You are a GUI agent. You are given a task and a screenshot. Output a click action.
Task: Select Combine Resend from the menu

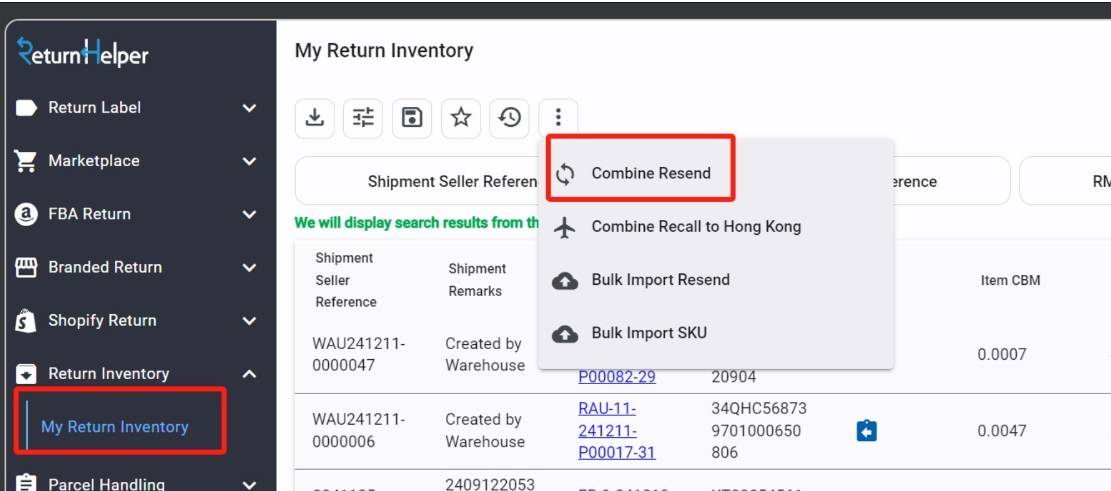[x=651, y=173]
